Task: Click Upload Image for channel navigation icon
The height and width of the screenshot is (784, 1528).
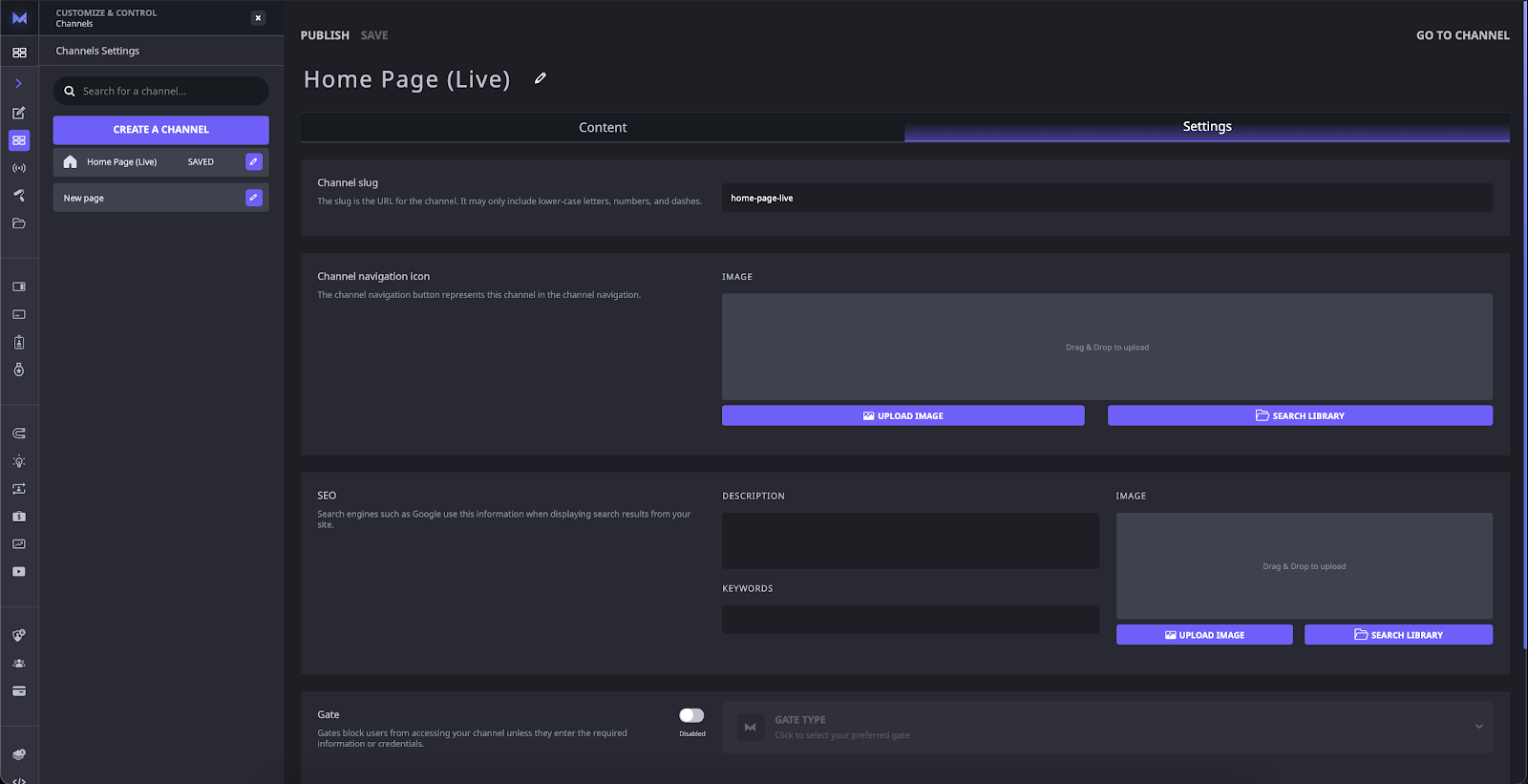Action: [903, 415]
